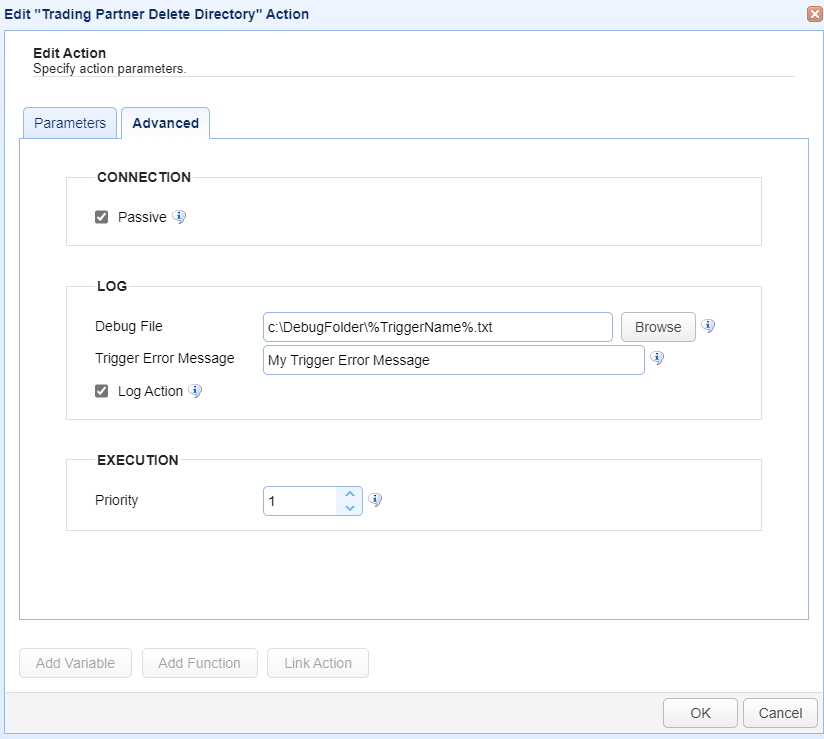
Task: Click the Debug File help icon
Action: (708, 326)
